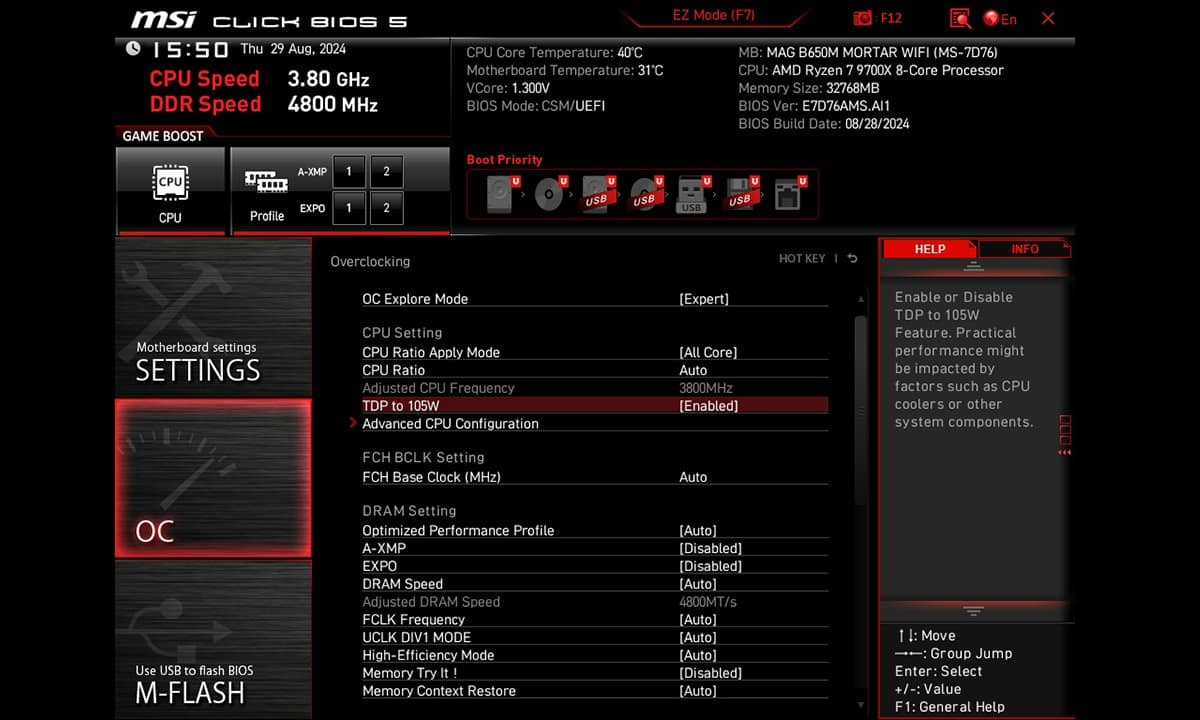Open the OC Explore Mode Expert dropdown
This screenshot has height=720, width=1200.
704,299
